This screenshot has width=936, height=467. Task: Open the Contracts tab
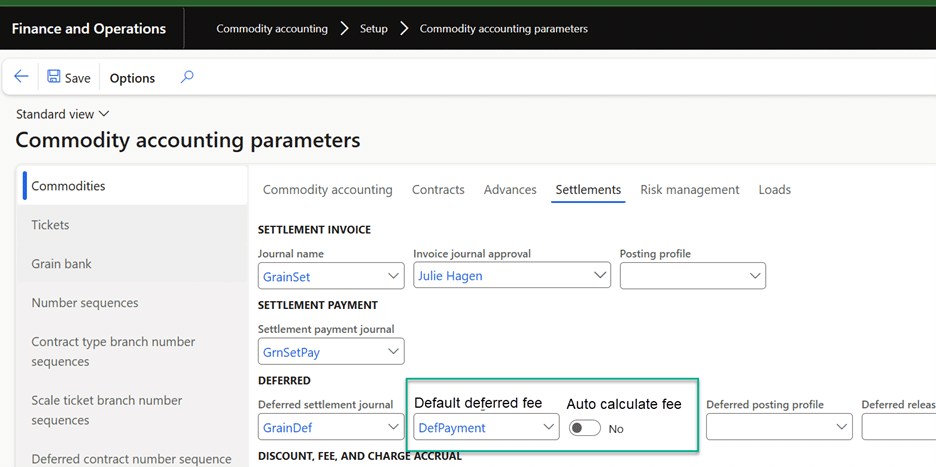pos(438,190)
